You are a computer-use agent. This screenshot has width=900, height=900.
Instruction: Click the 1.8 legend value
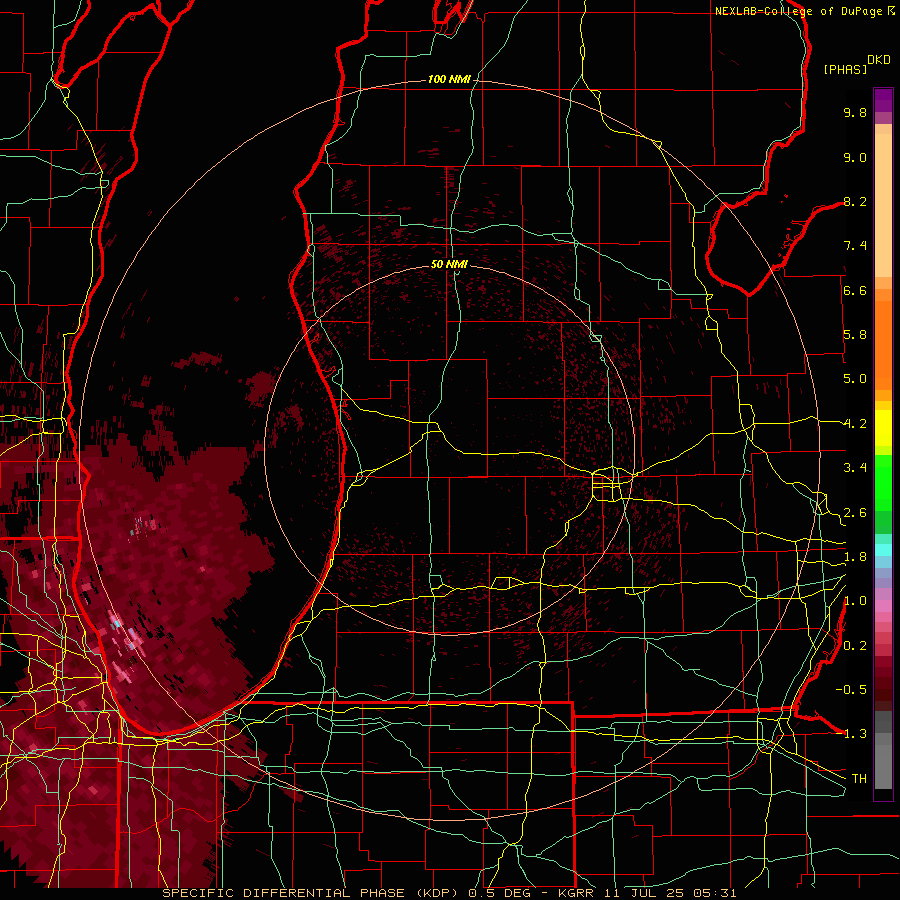(855, 557)
